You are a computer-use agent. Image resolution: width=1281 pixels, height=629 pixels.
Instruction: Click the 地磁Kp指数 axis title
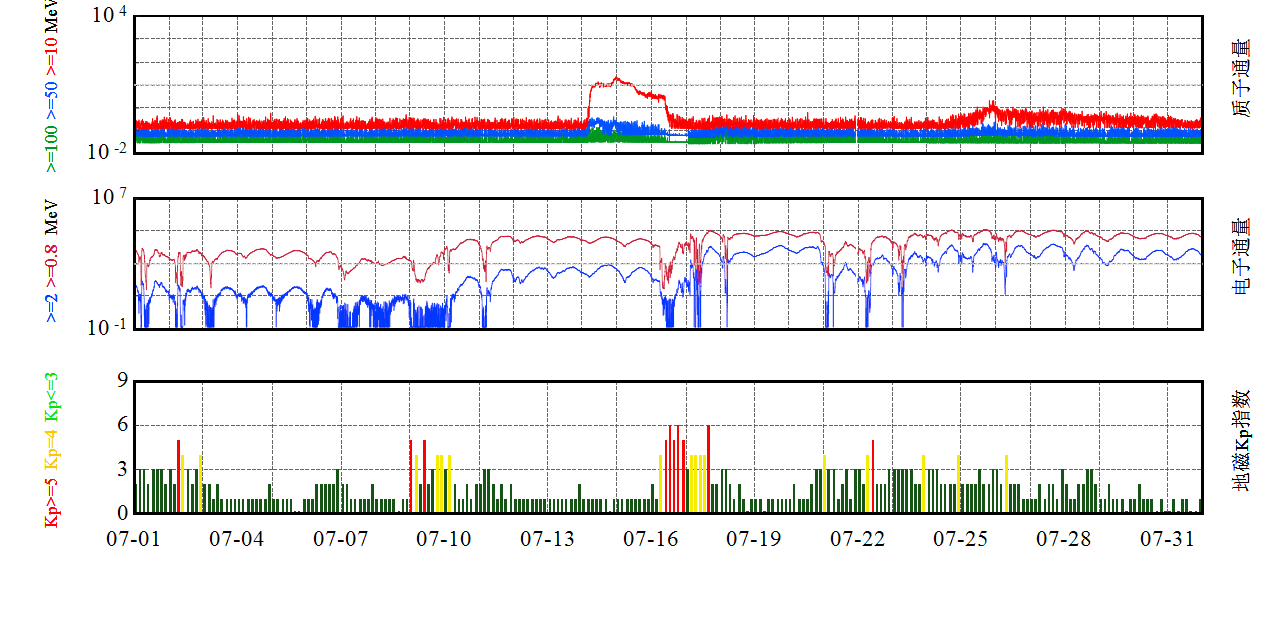pyautogui.click(x=1240, y=440)
